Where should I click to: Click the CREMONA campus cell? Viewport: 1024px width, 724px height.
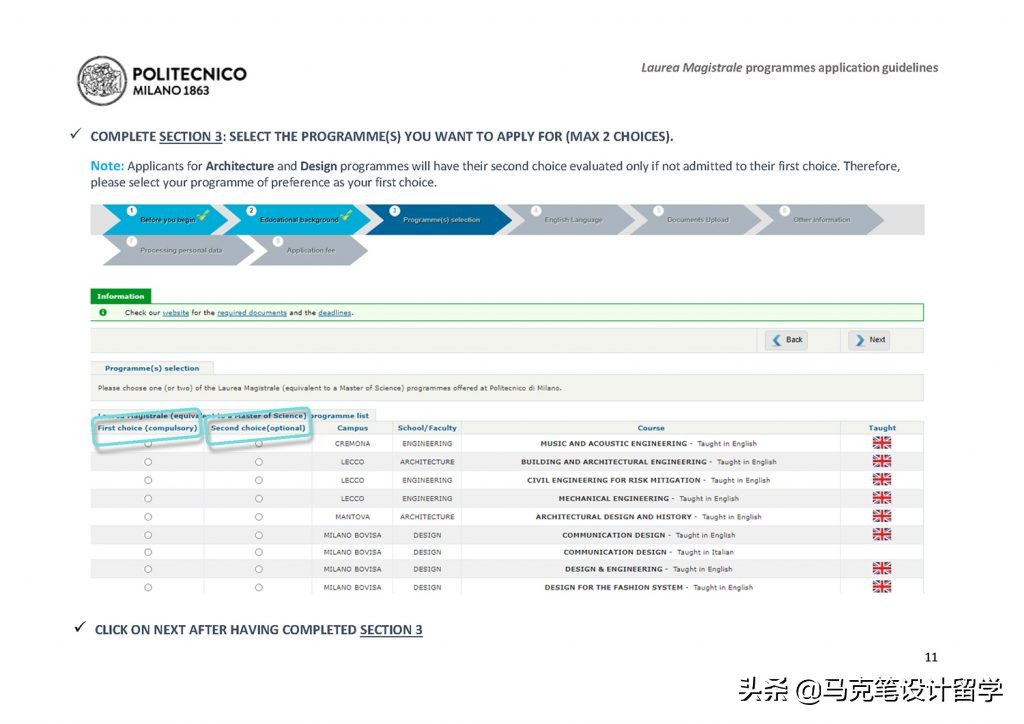(353, 443)
